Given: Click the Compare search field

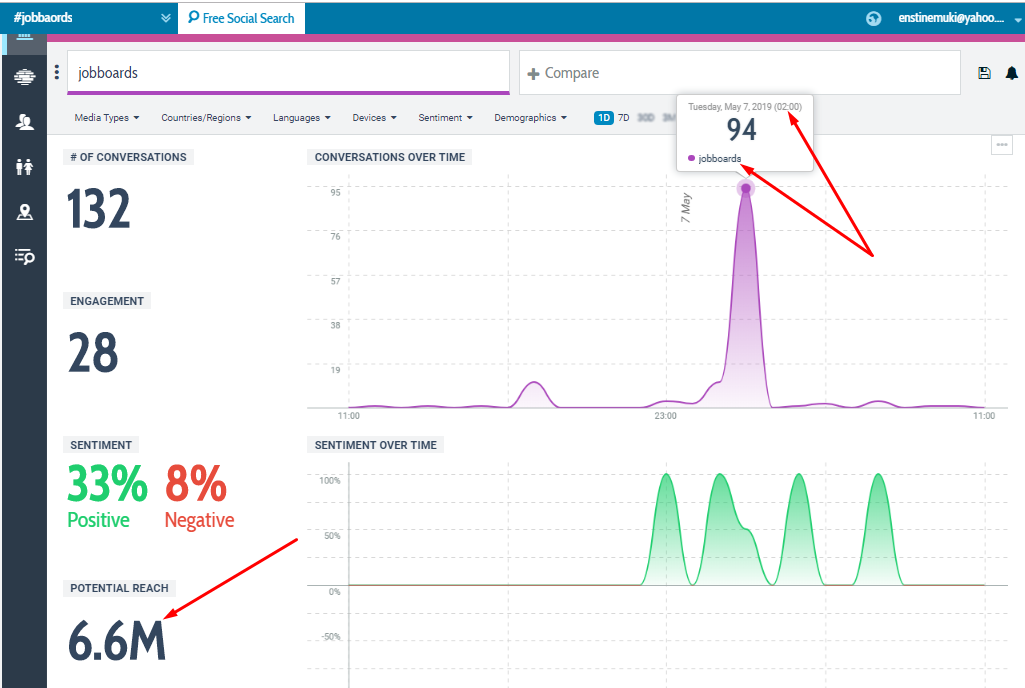Looking at the screenshot, I should (739, 73).
